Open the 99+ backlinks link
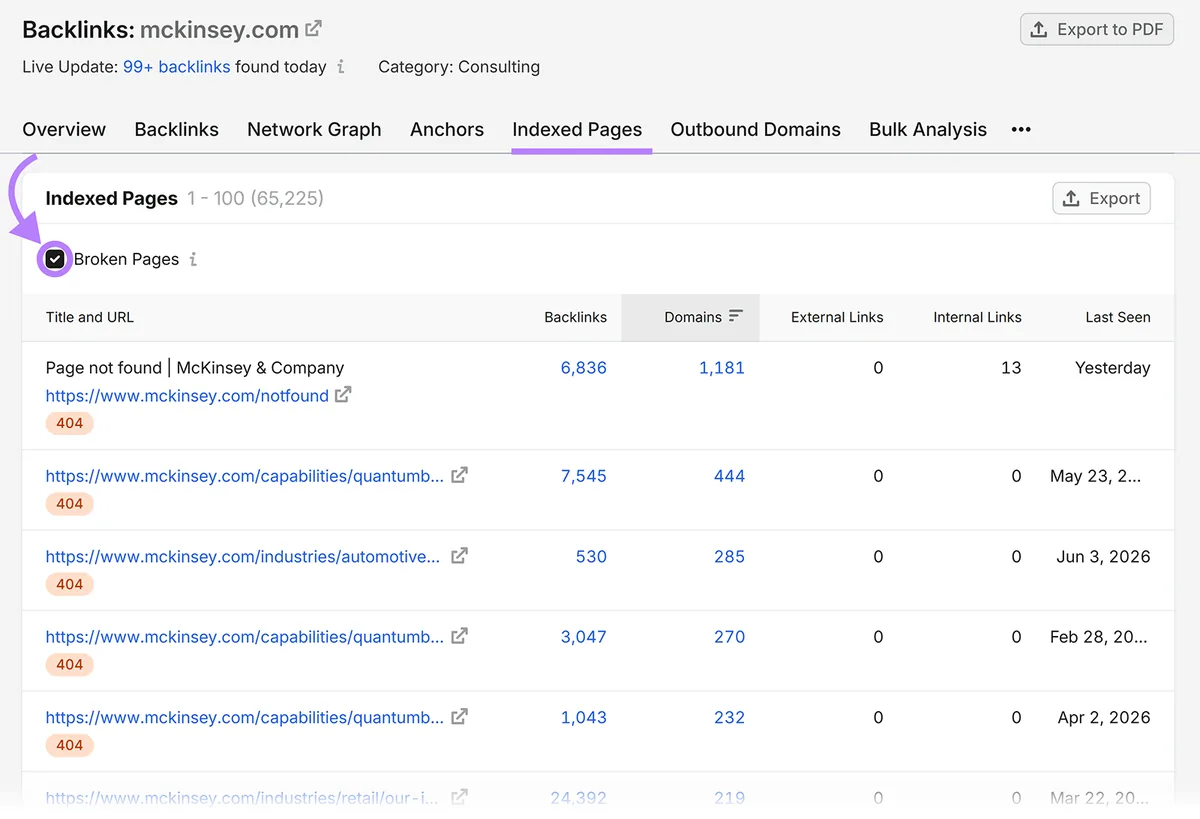This screenshot has width=1200, height=819. pyautogui.click(x=176, y=67)
